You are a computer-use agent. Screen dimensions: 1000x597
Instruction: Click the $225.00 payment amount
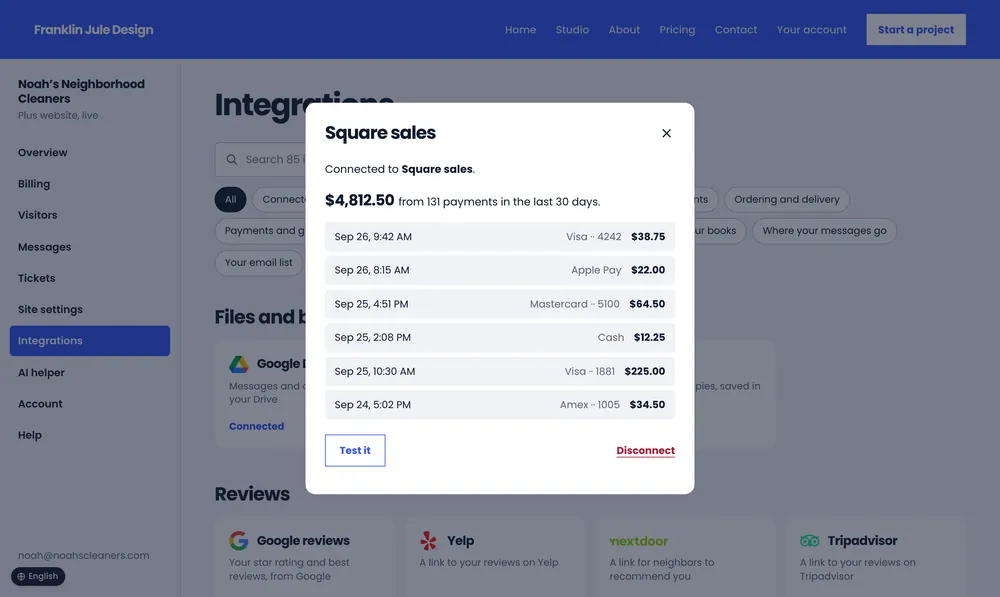click(x=645, y=371)
